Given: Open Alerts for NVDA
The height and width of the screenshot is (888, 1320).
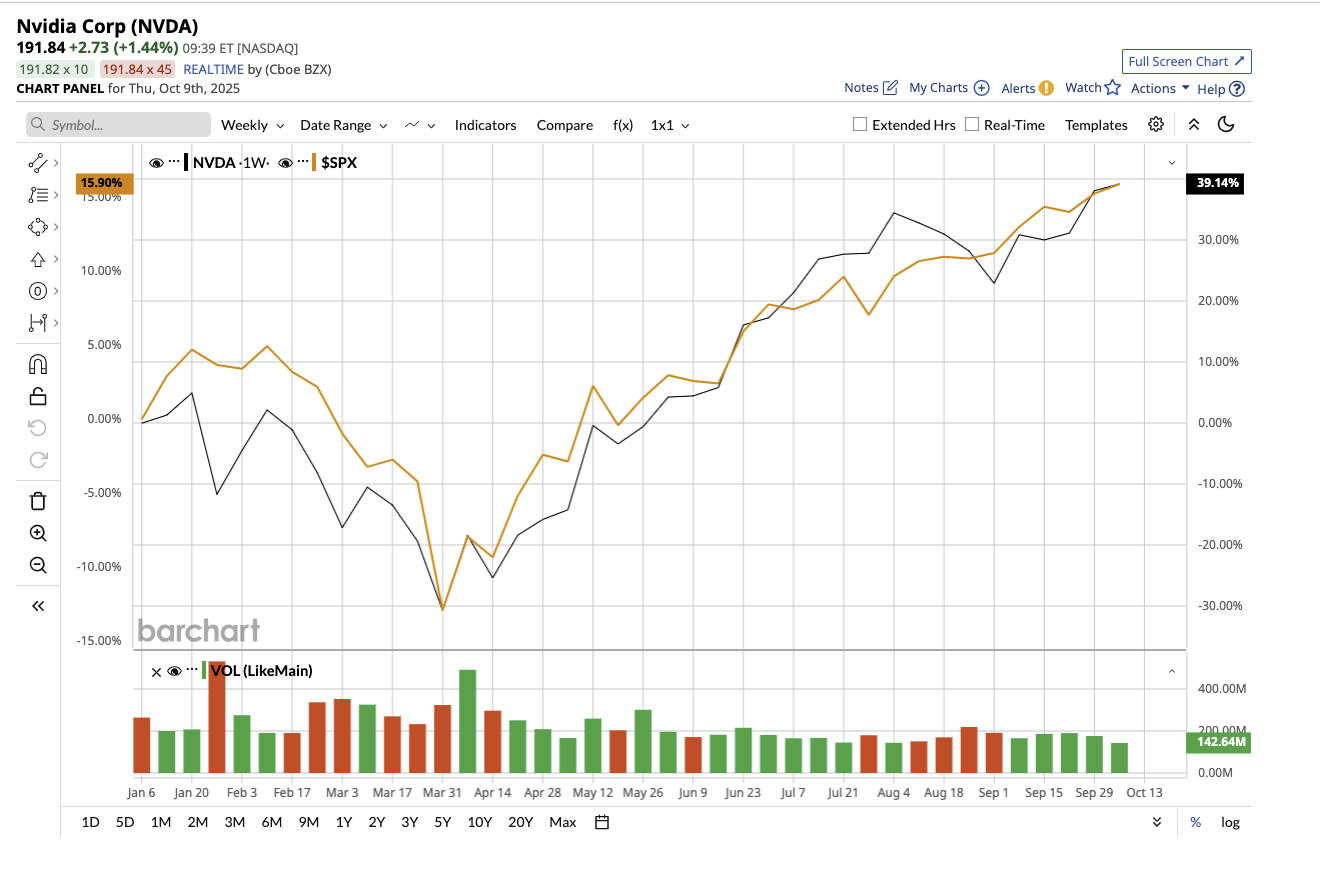Looking at the screenshot, I should point(1027,88).
